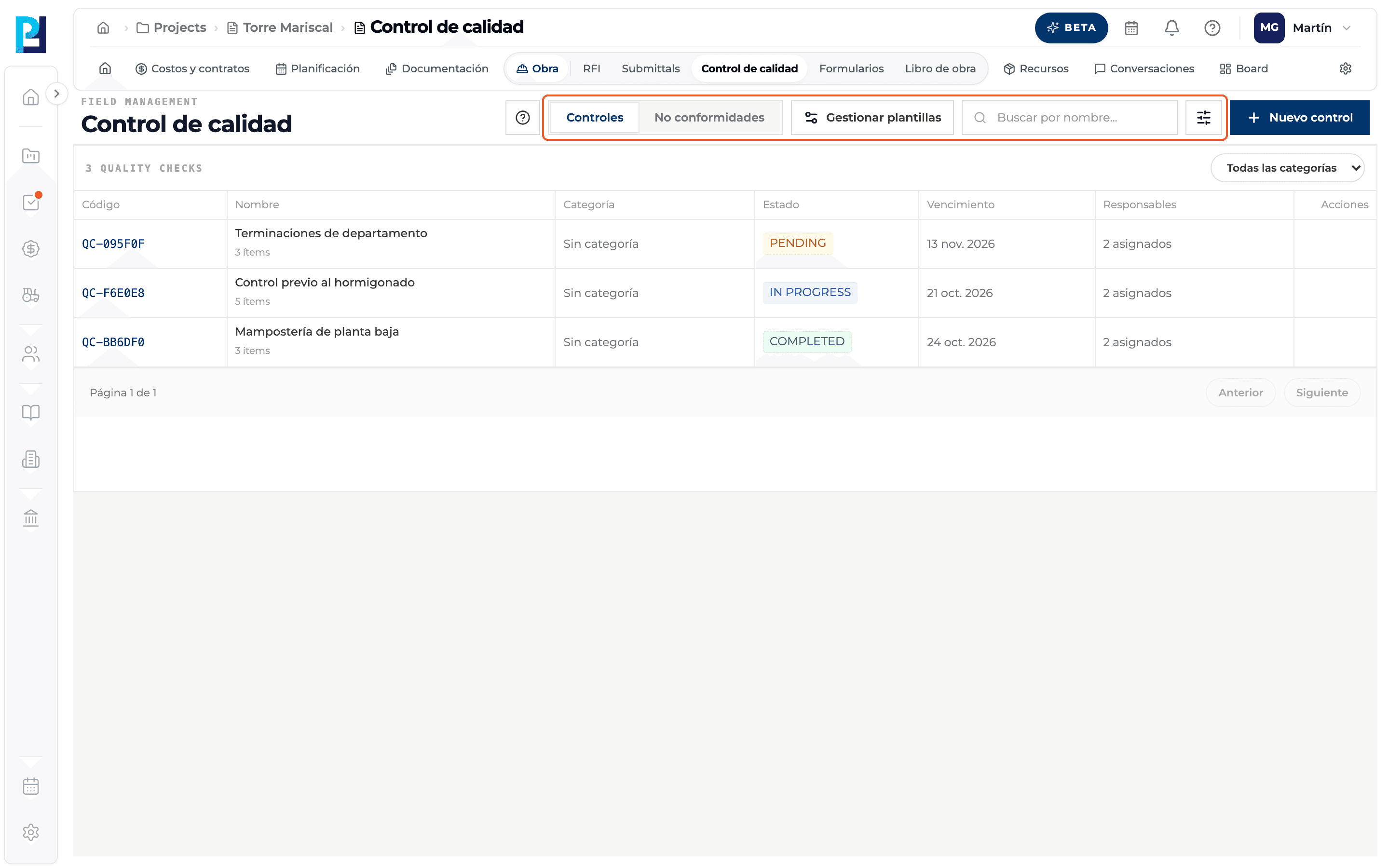This screenshot has height=868, width=1389.
Task: Open the sidebar home icon
Action: [x=30, y=97]
